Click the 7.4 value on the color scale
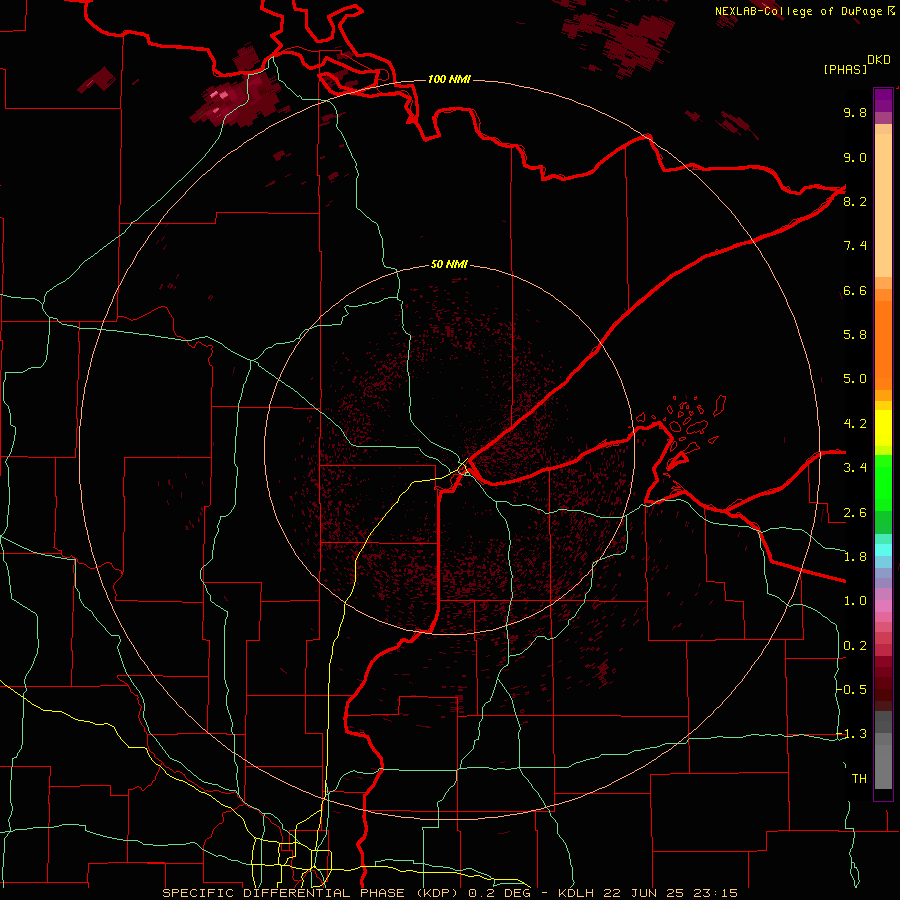900x900 pixels. point(855,246)
